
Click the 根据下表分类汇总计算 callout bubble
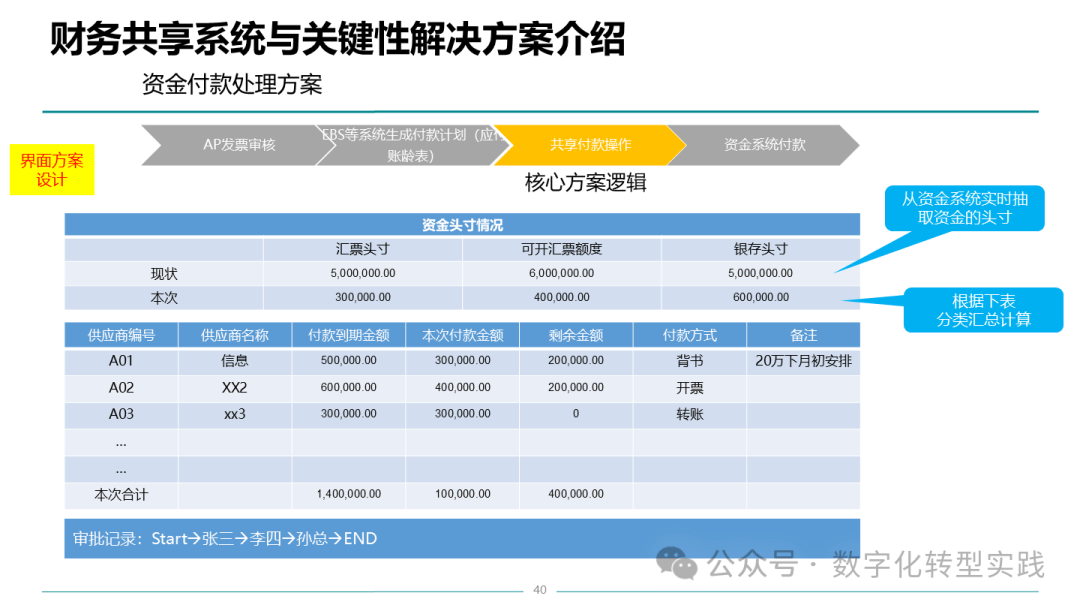[x=983, y=310]
